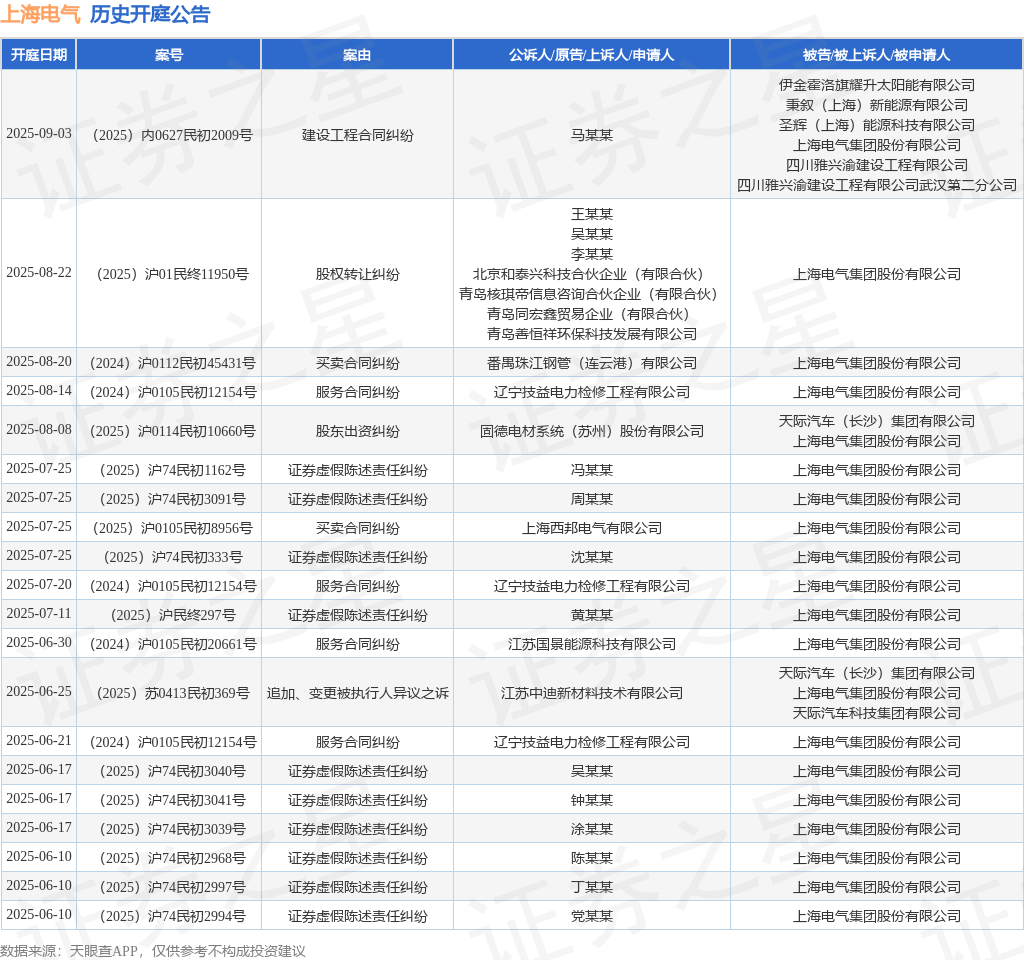The image size is (1024, 960).
Task: Click plaintiff 江苏国景能源科技有限公司
Action: 592,645
